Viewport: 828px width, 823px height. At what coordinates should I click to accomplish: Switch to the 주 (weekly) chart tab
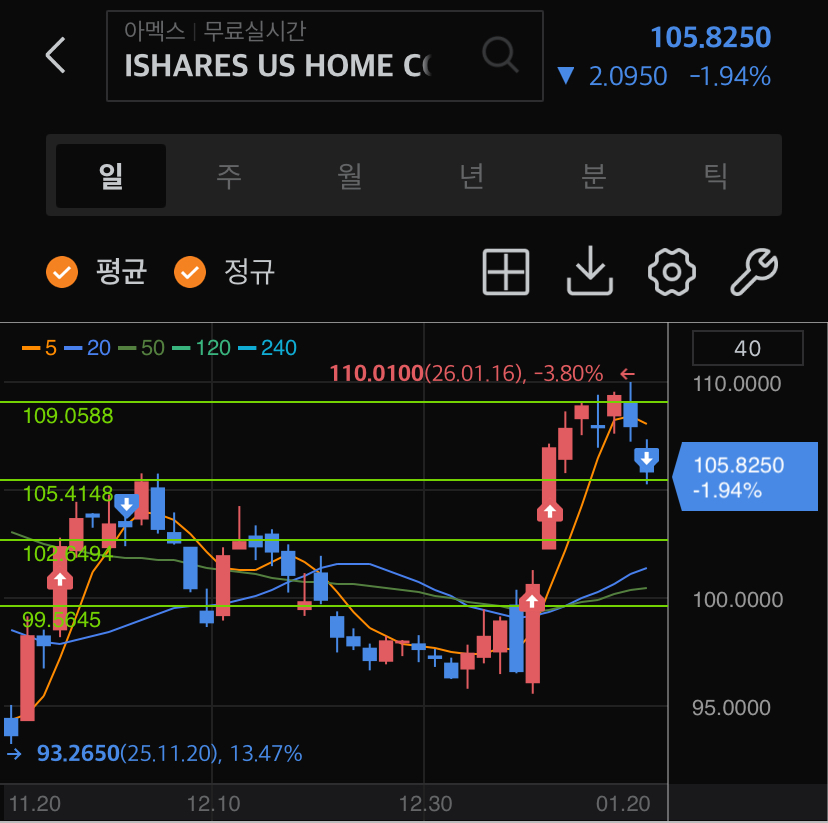(229, 176)
